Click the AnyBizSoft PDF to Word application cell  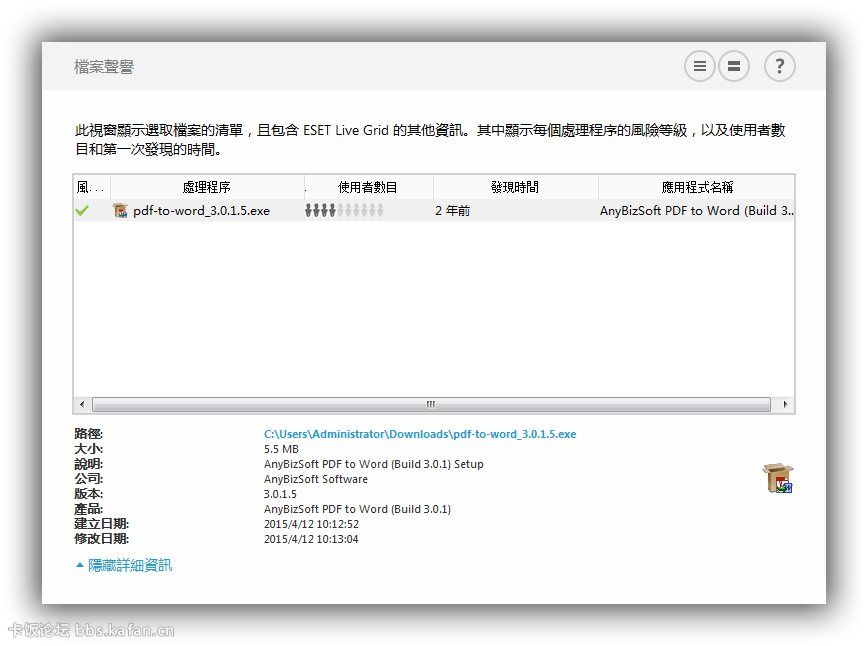tap(697, 211)
